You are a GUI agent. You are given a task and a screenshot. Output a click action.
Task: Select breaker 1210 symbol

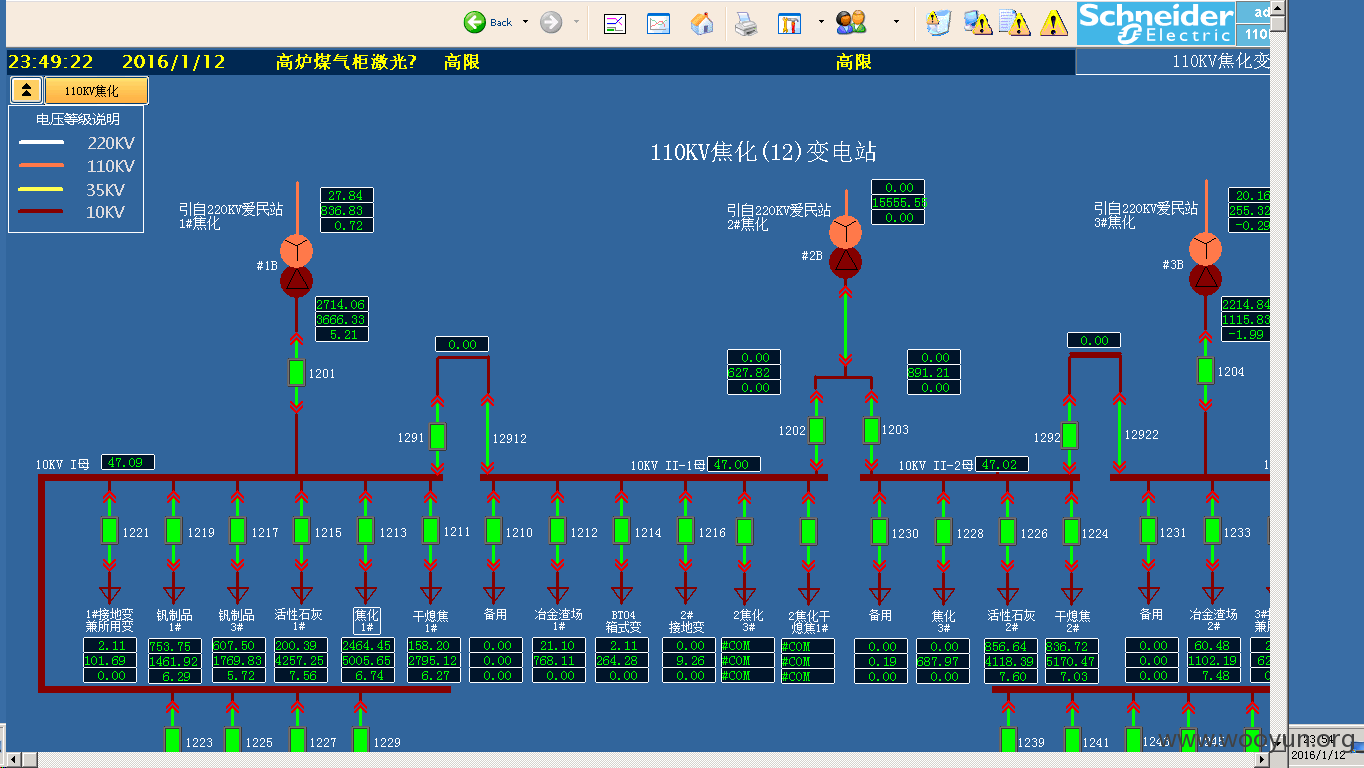(x=493, y=531)
